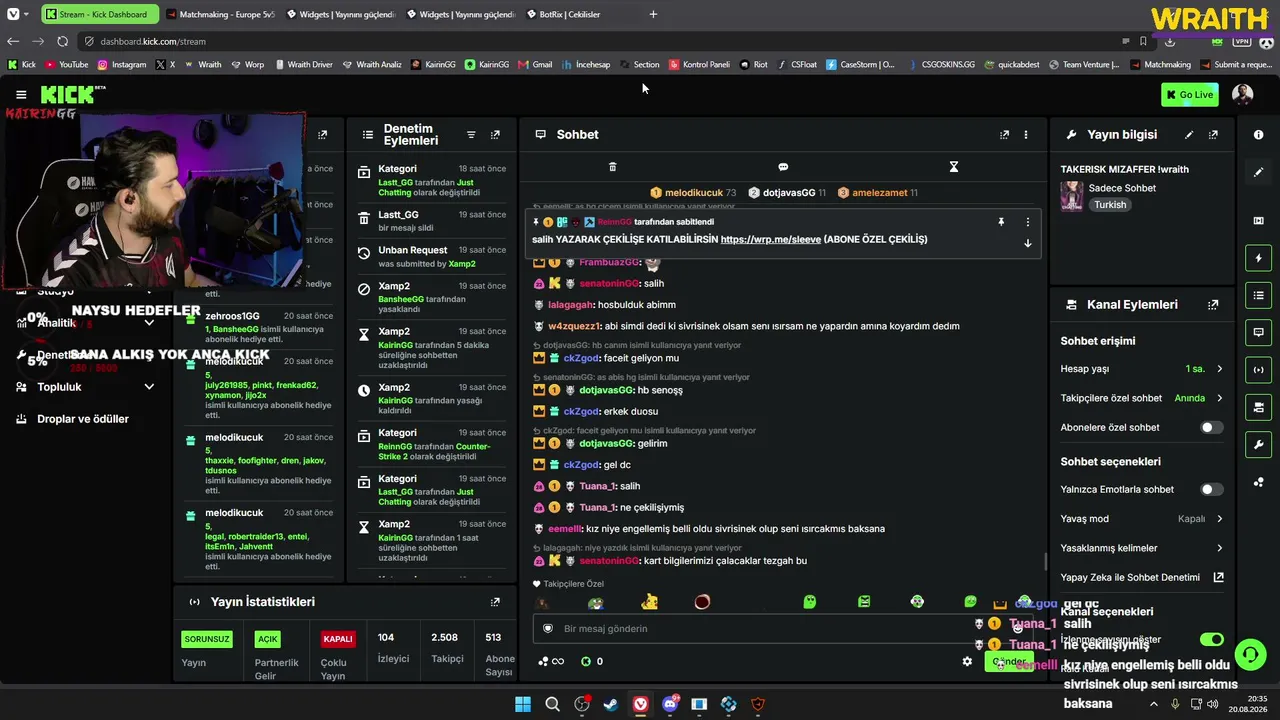The image size is (1280, 720).
Task: Open Droplar ve ödüller sidebar item
Action: tap(83, 419)
